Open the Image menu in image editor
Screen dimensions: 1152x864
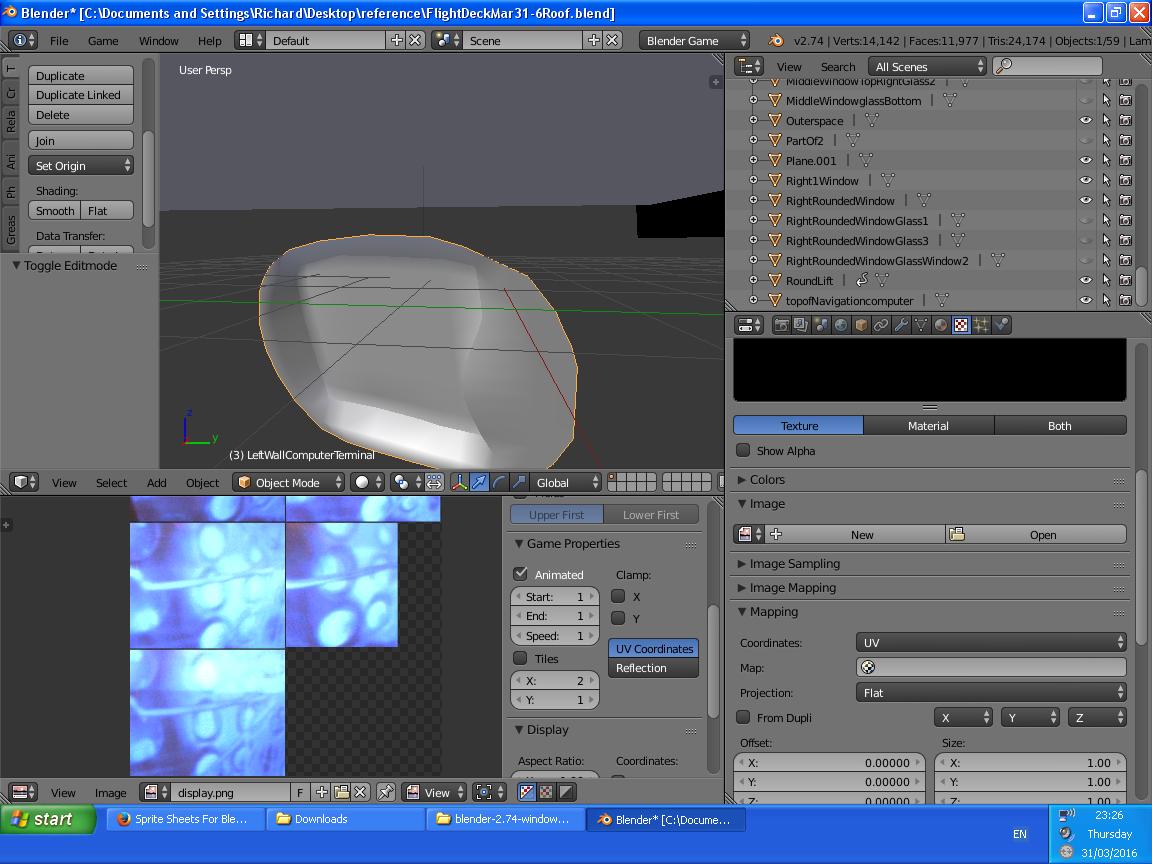click(x=110, y=793)
